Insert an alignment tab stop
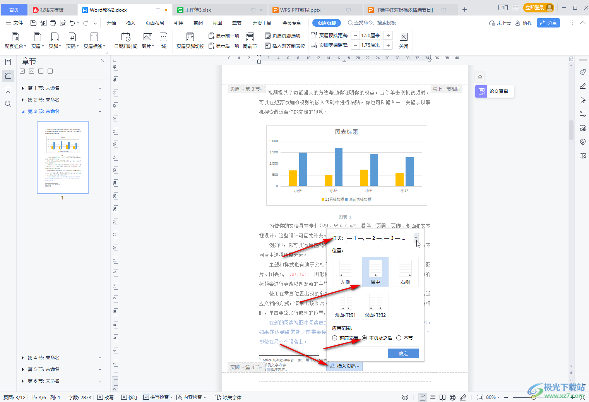589x402 pixels. tap(285, 46)
